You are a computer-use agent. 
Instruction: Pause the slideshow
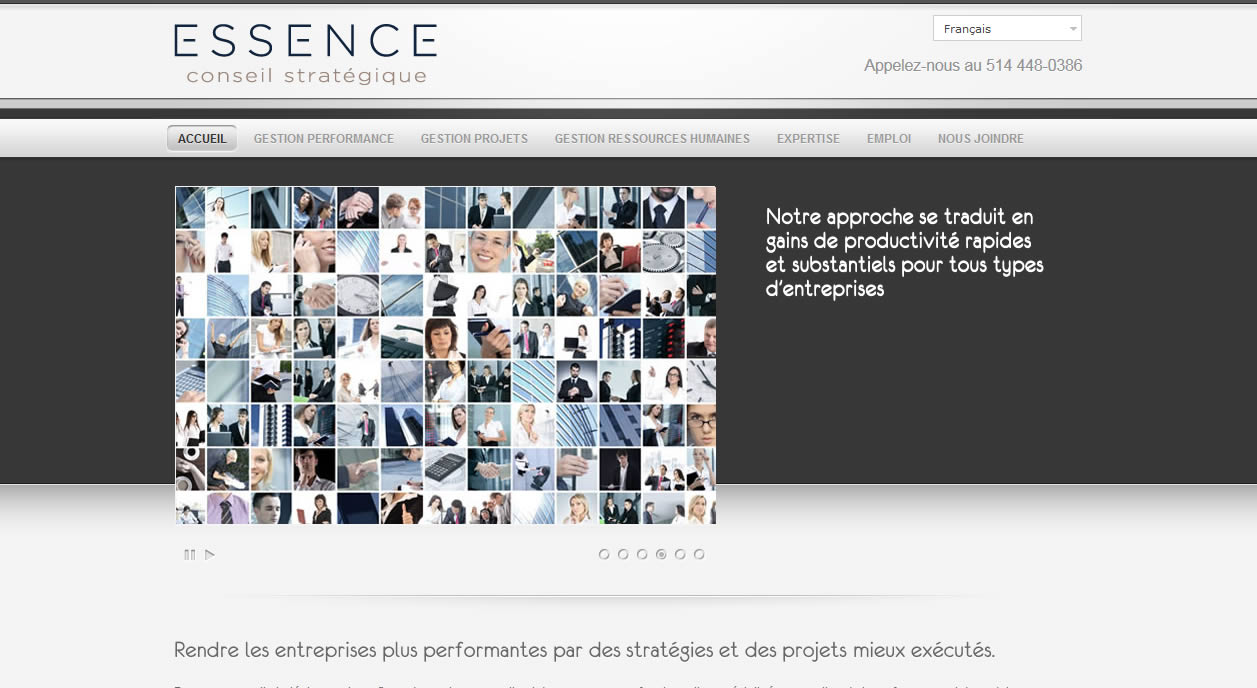(x=189, y=555)
